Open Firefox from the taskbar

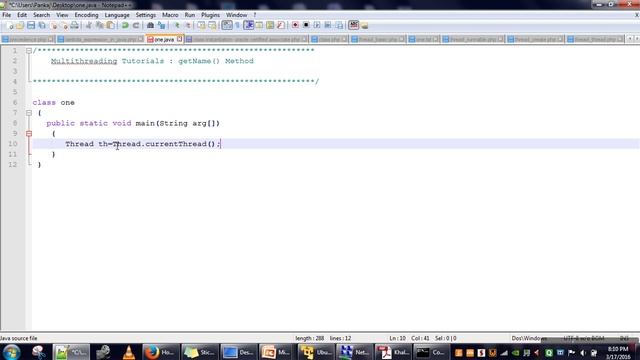(160, 352)
